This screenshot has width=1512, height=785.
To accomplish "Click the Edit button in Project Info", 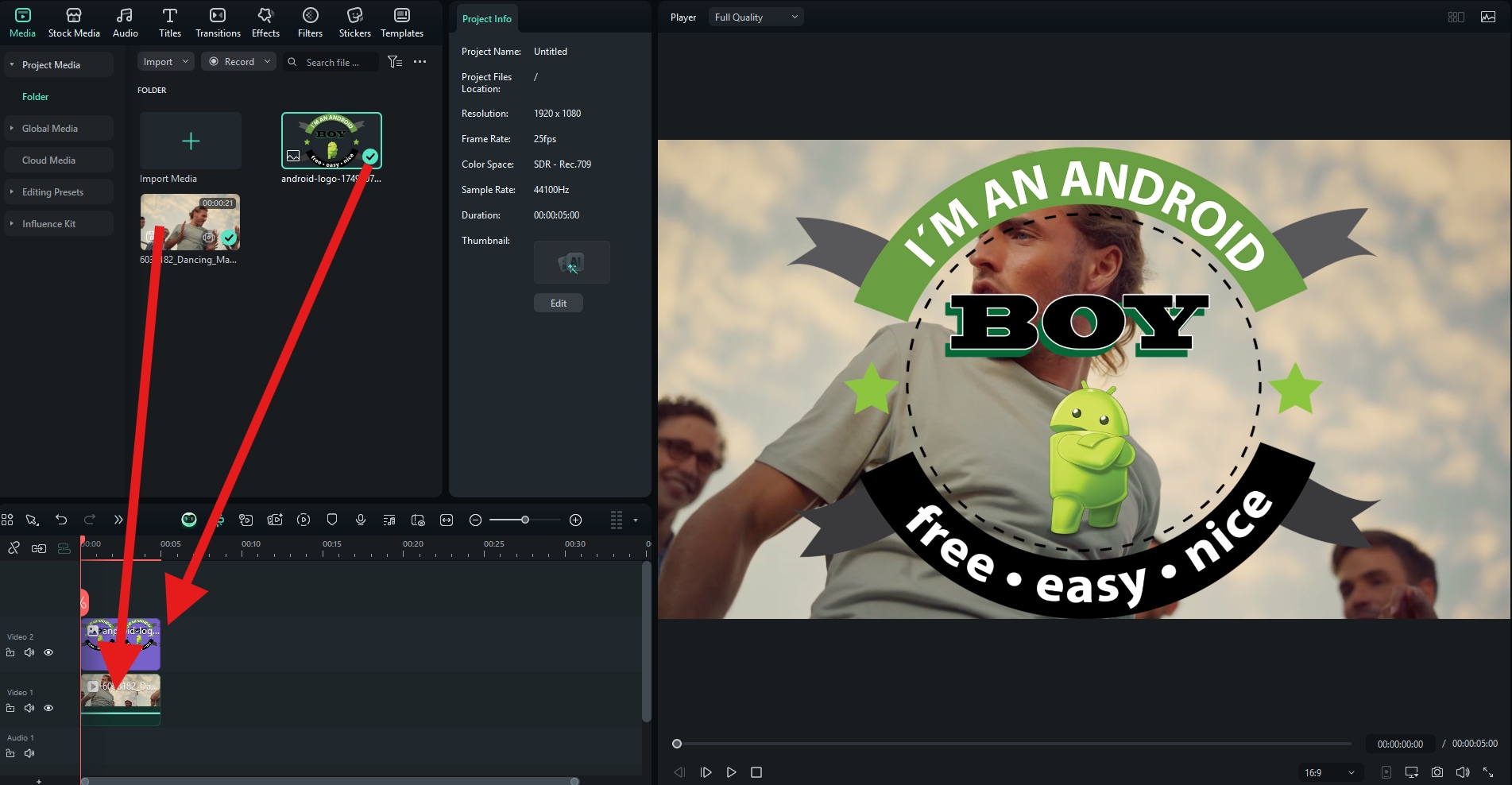I will pyautogui.click(x=559, y=303).
